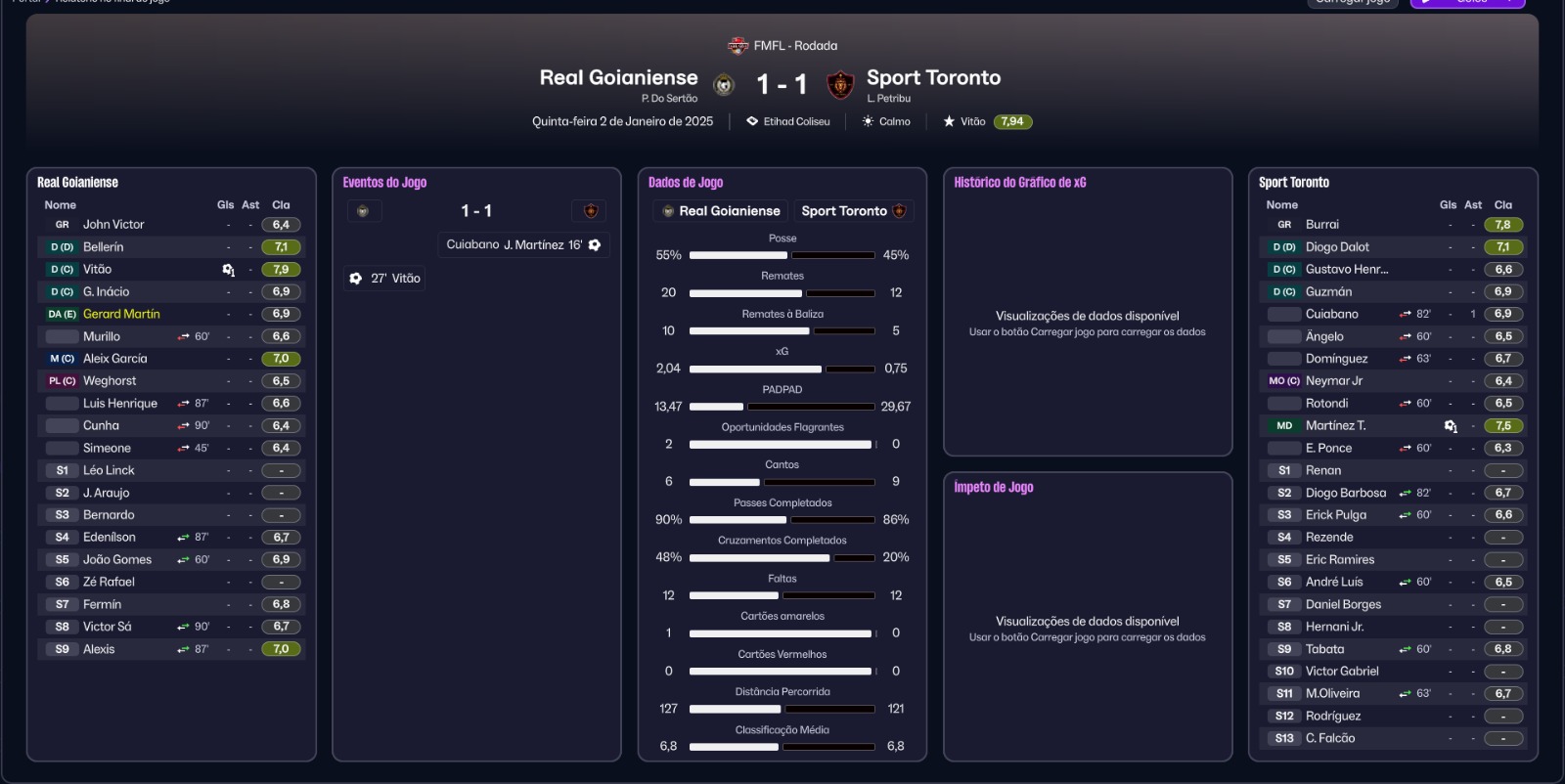
Task: Click Sport Toronto crest beside the main score
Action: coord(840,85)
